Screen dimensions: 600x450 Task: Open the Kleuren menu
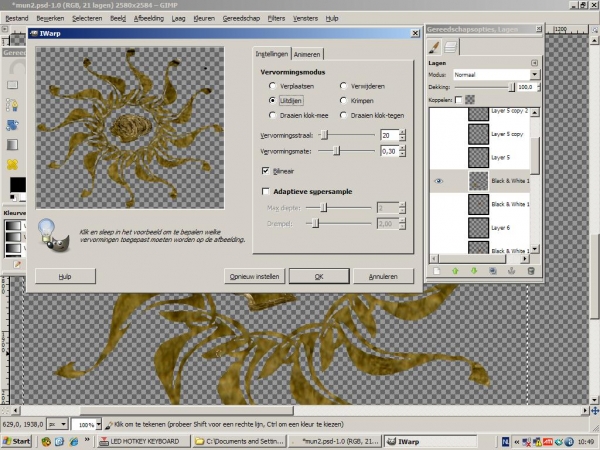(204, 18)
